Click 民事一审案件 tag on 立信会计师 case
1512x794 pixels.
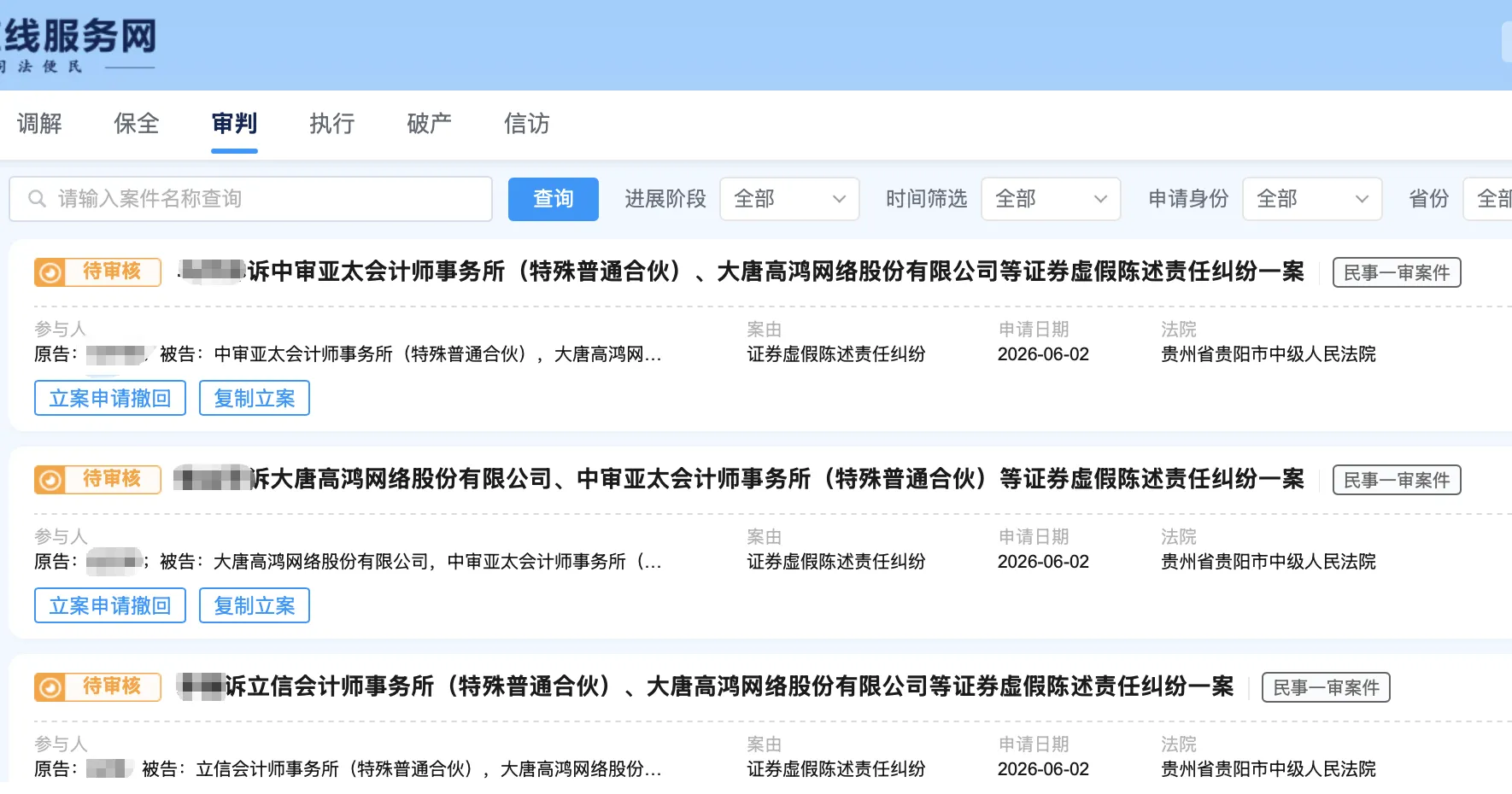pyautogui.click(x=1326, y=687)
